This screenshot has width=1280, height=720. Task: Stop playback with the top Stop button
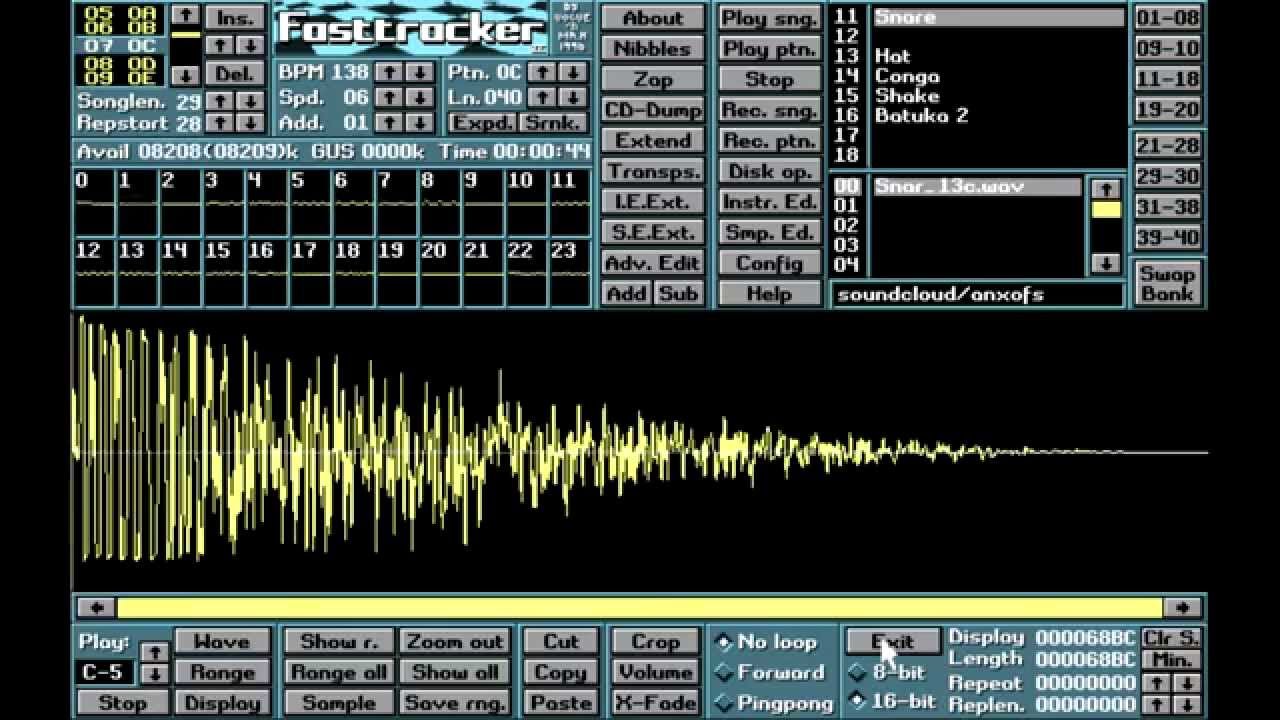pyautogui.click(x=769, y=79)
